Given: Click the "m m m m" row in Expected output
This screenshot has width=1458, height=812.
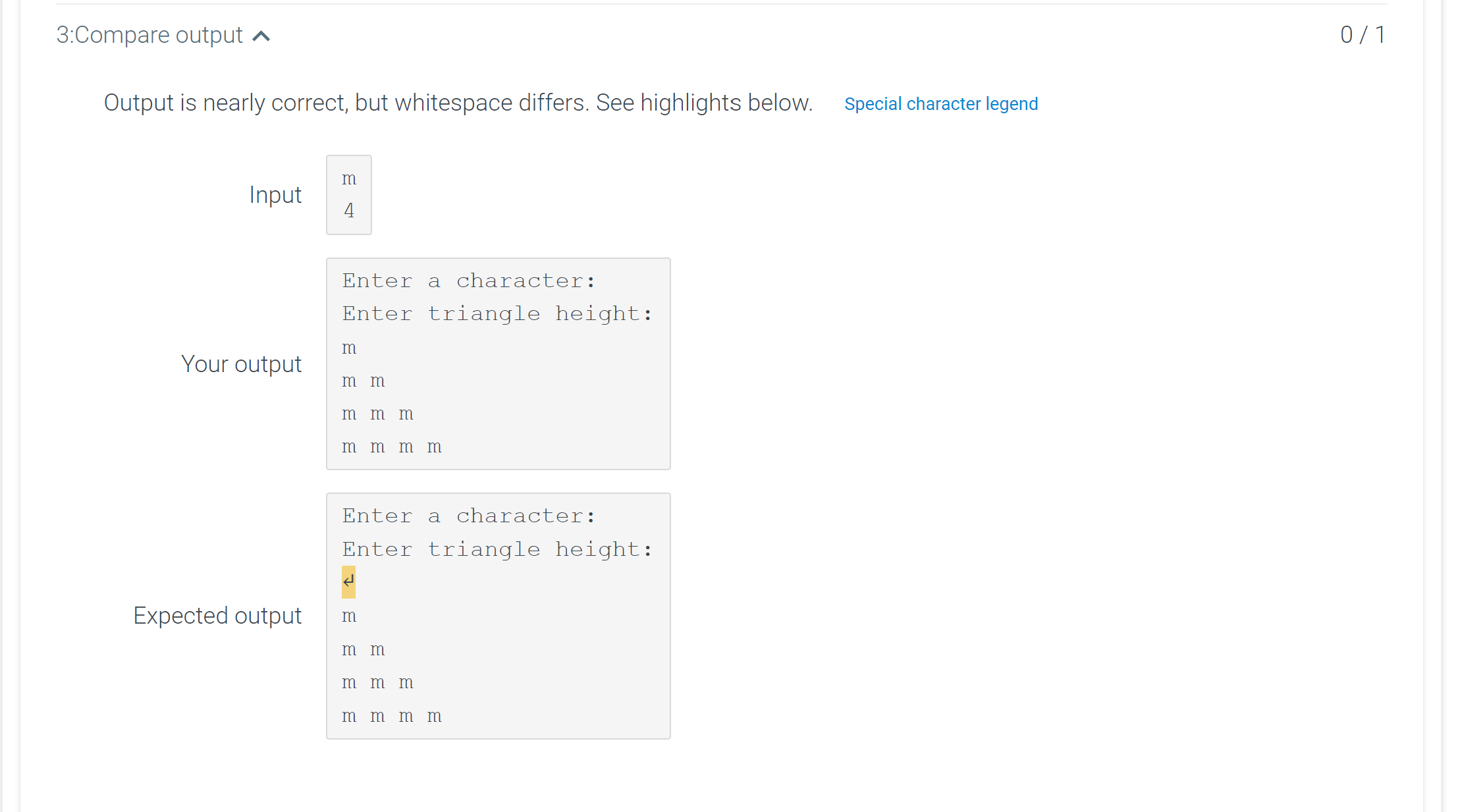Looking at the screenshot, I should tap(392, 716).
